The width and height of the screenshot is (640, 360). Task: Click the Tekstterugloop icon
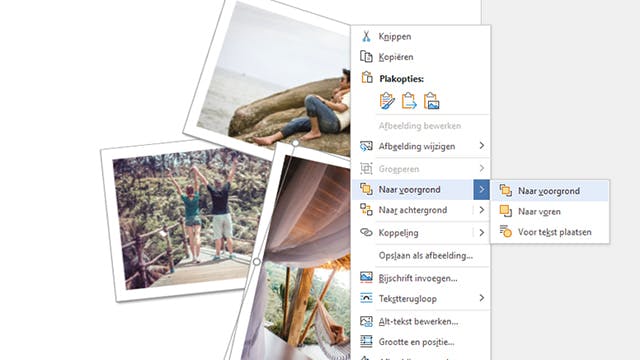pyautogui.click(x=366, y=298)
